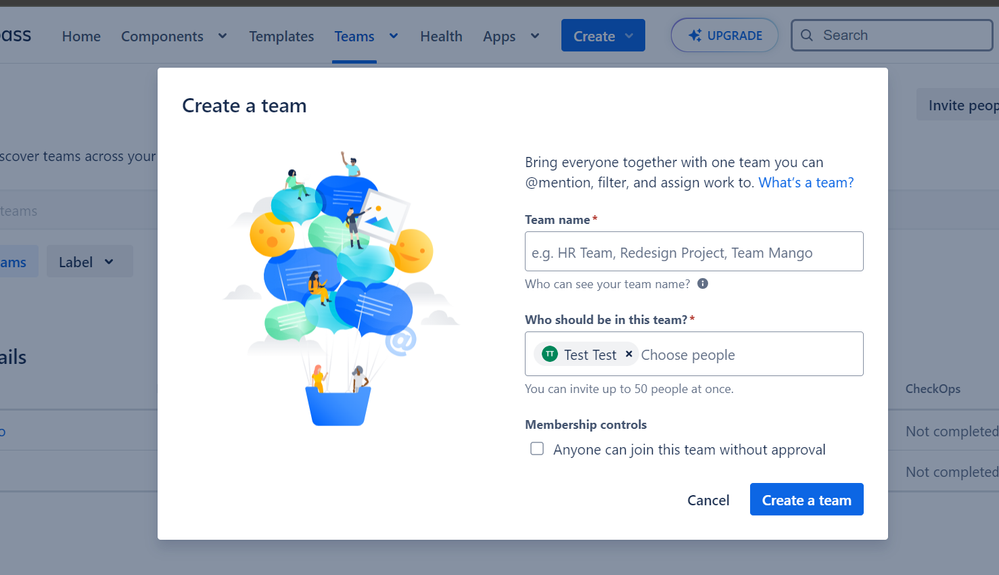Screen dimensions: 999x575
Task: Go to the Home tab
Action: tap(81, 36)
